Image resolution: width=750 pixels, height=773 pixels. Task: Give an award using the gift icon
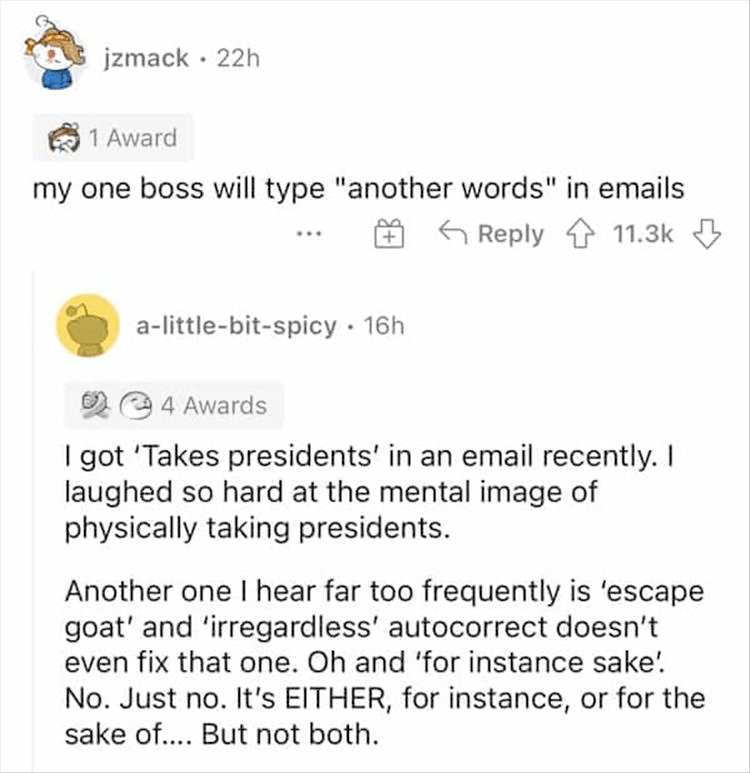[x=387, y=235]
